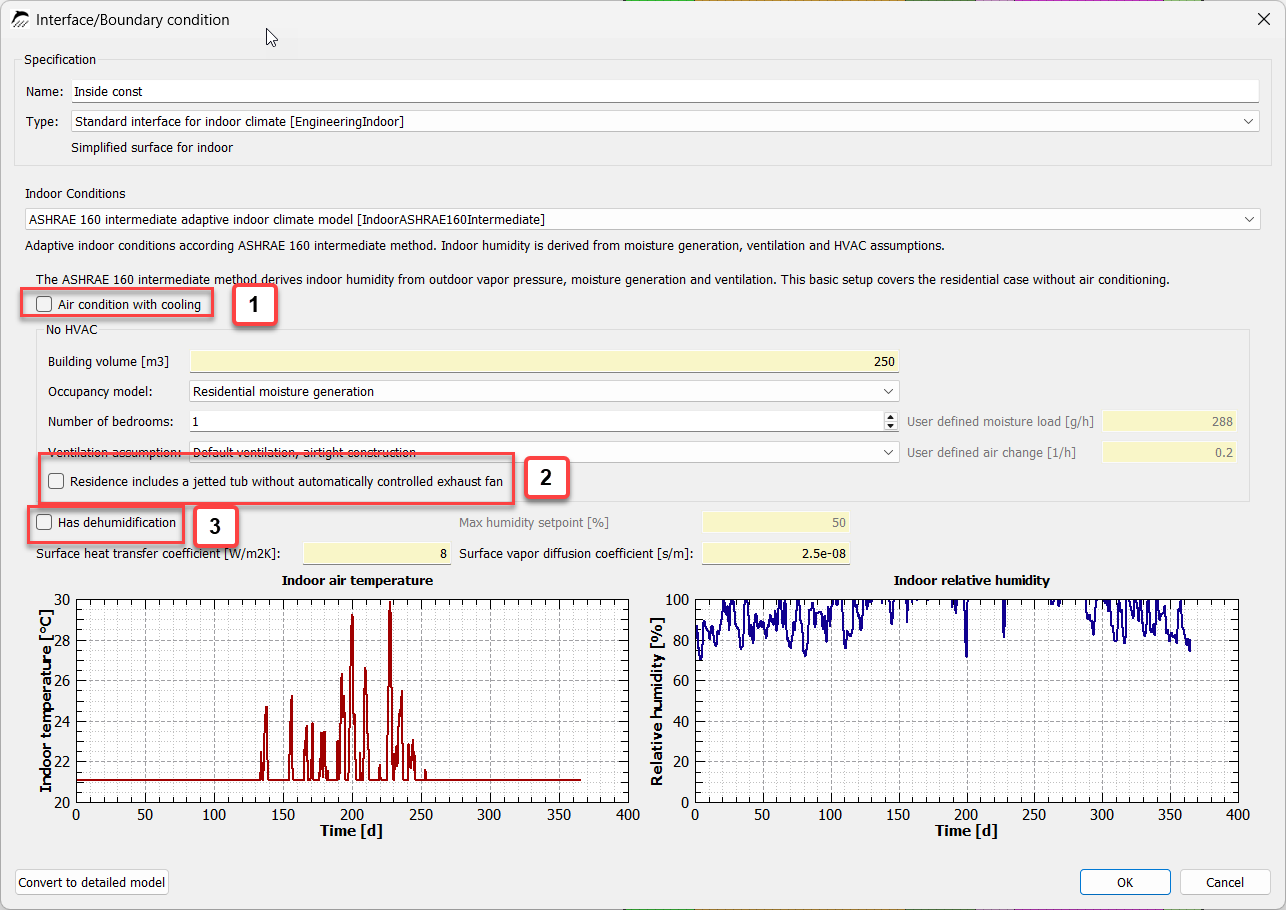Open the Occupancy model dropdown
Viewport: 1286px width, 910px height.
(x=544, y=391)
